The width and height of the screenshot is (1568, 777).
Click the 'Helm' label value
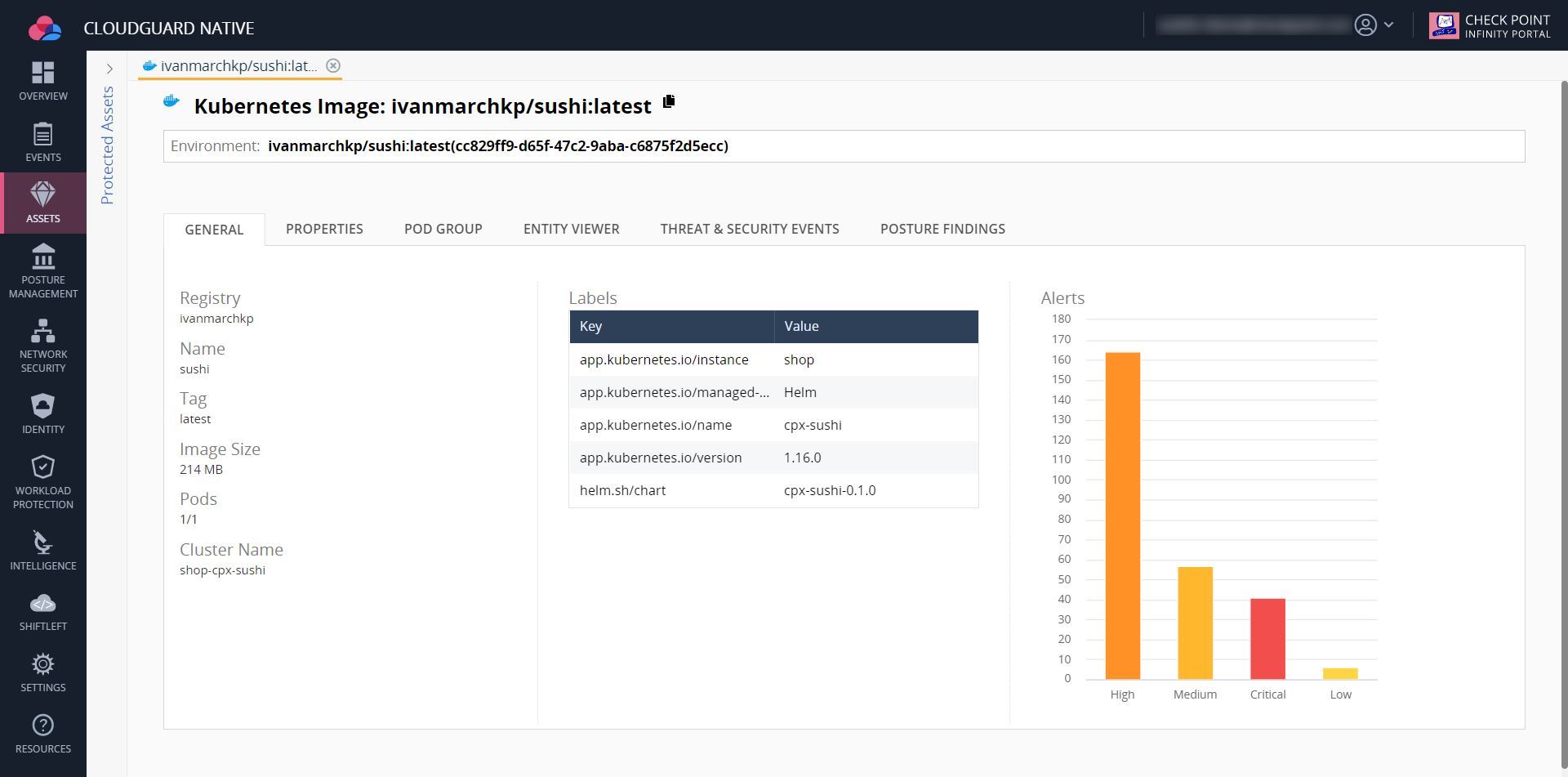click(x=800, y=392)
